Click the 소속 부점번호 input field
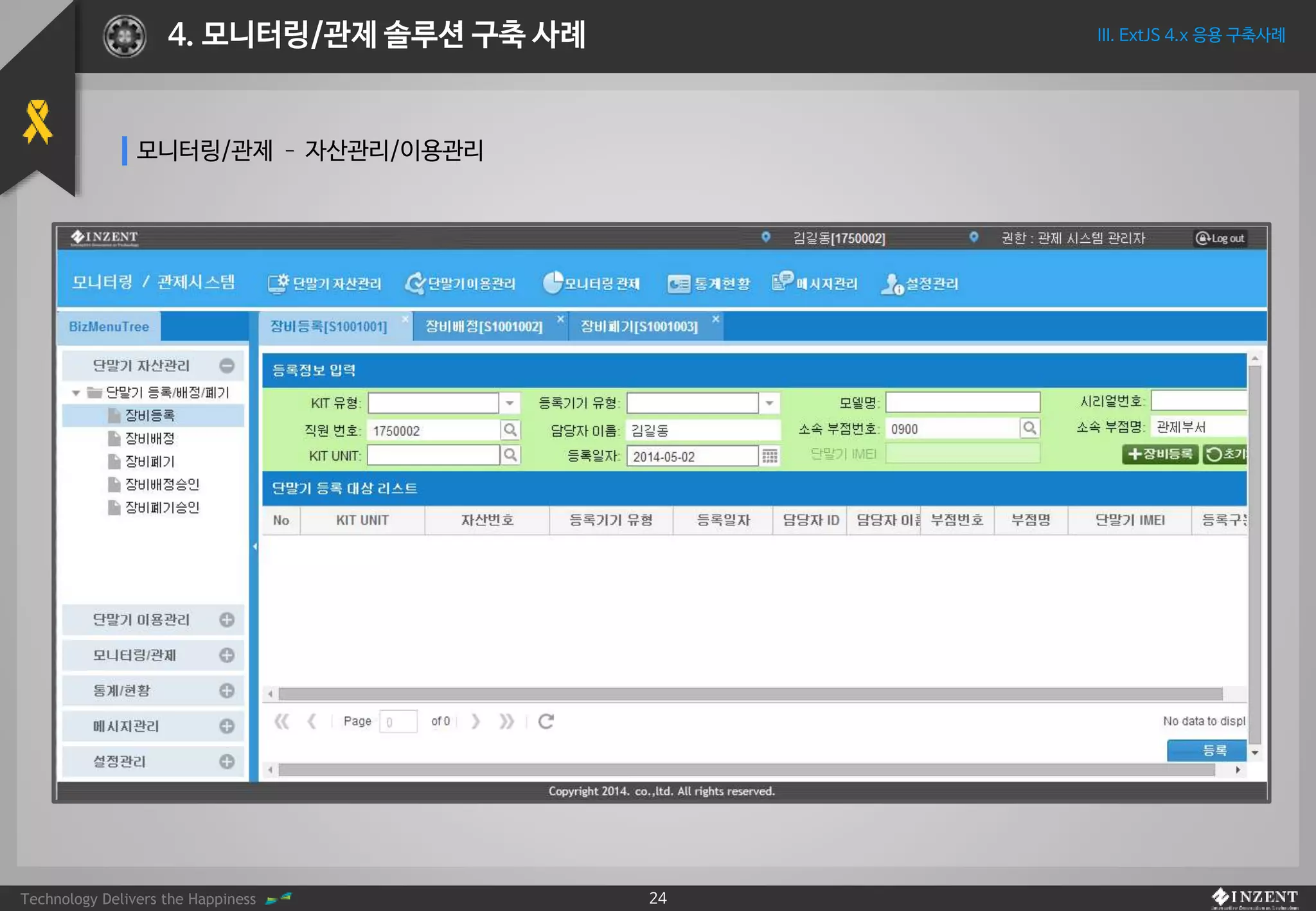Viewport: 1316px width, 911px height. [952, 429]
